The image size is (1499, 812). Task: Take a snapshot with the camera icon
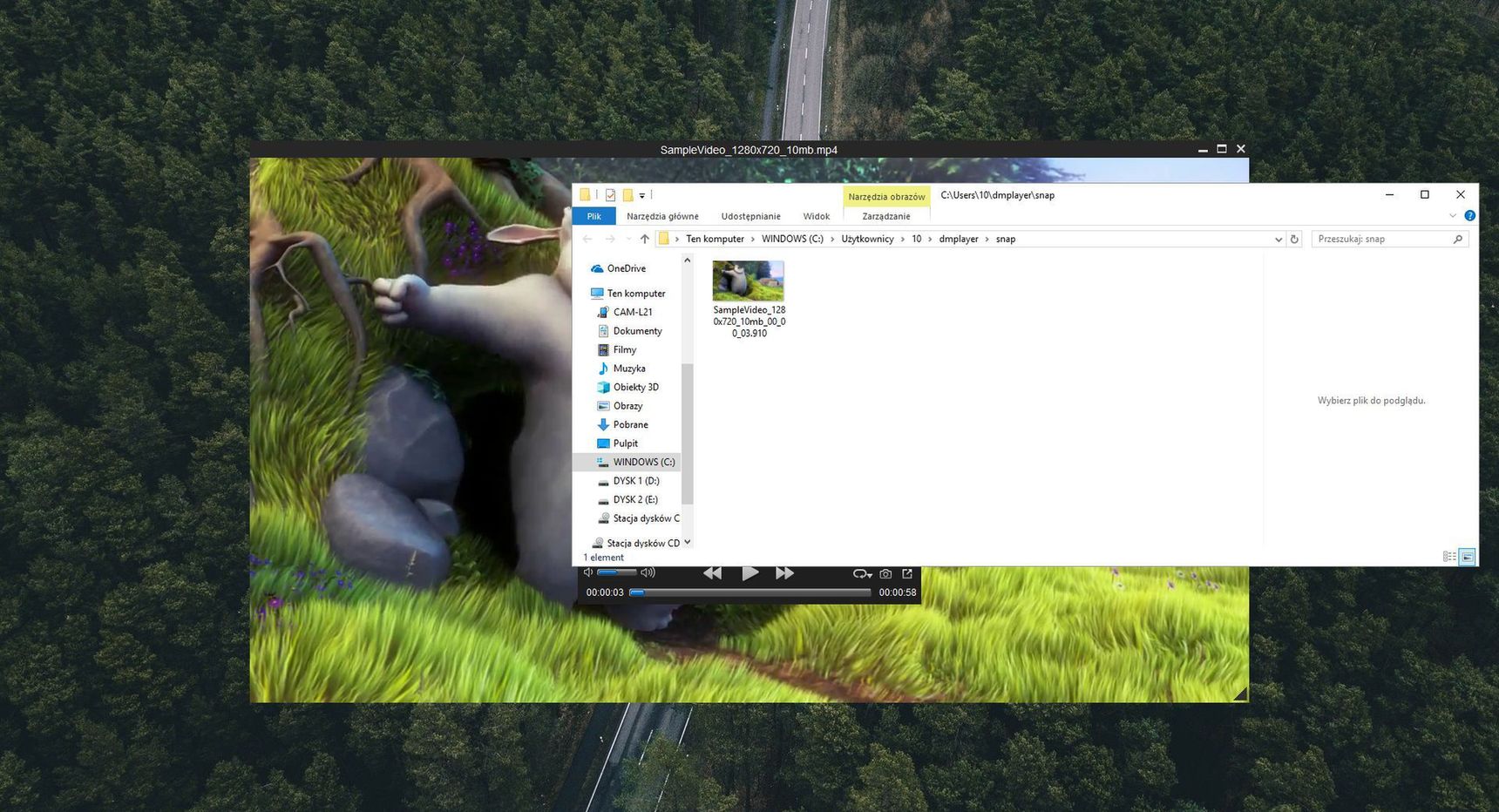click(x=885, y=574)
